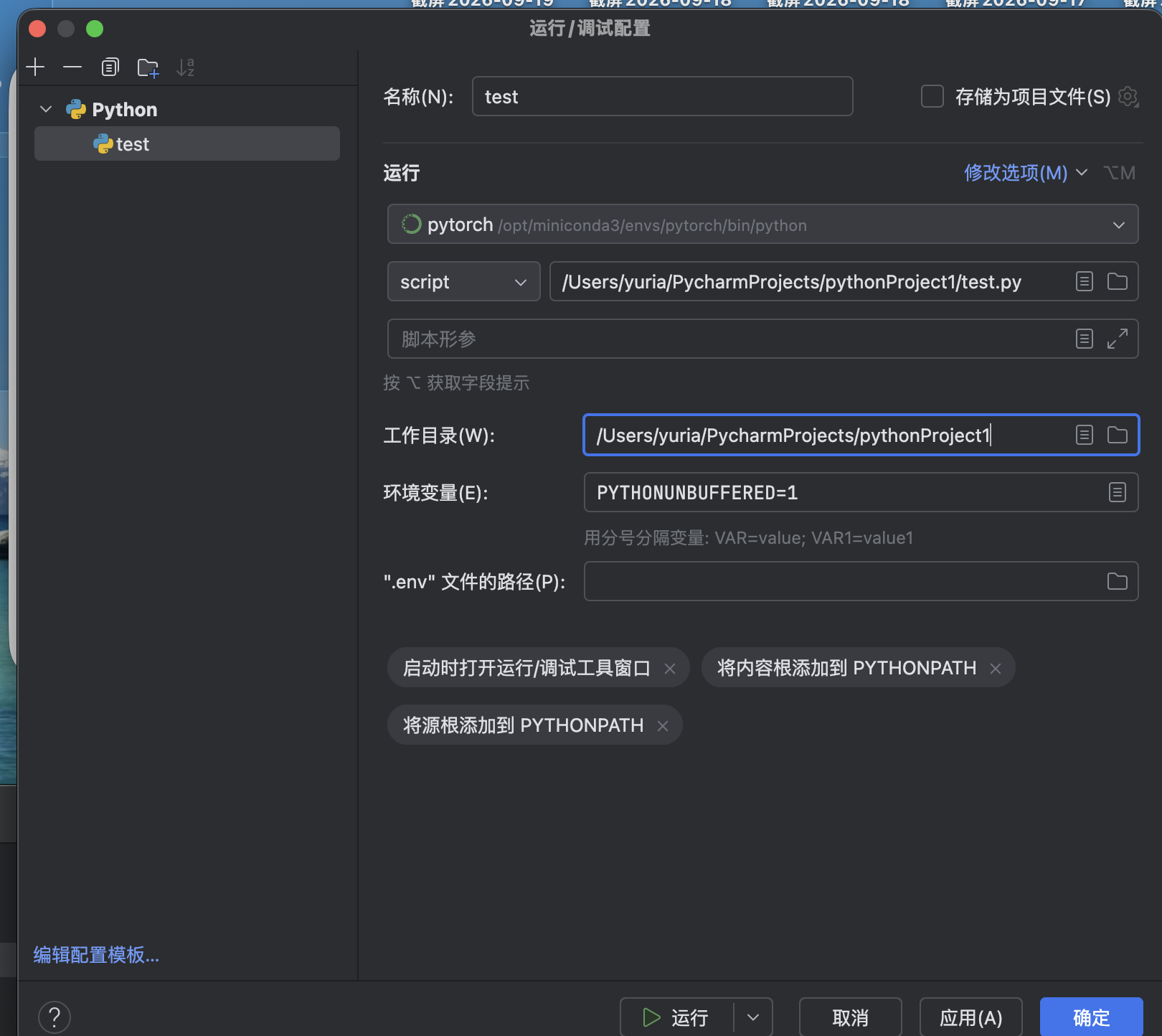Create a new configuration folder
This screenshot has height=1036, width=1162.
point(148,67)
